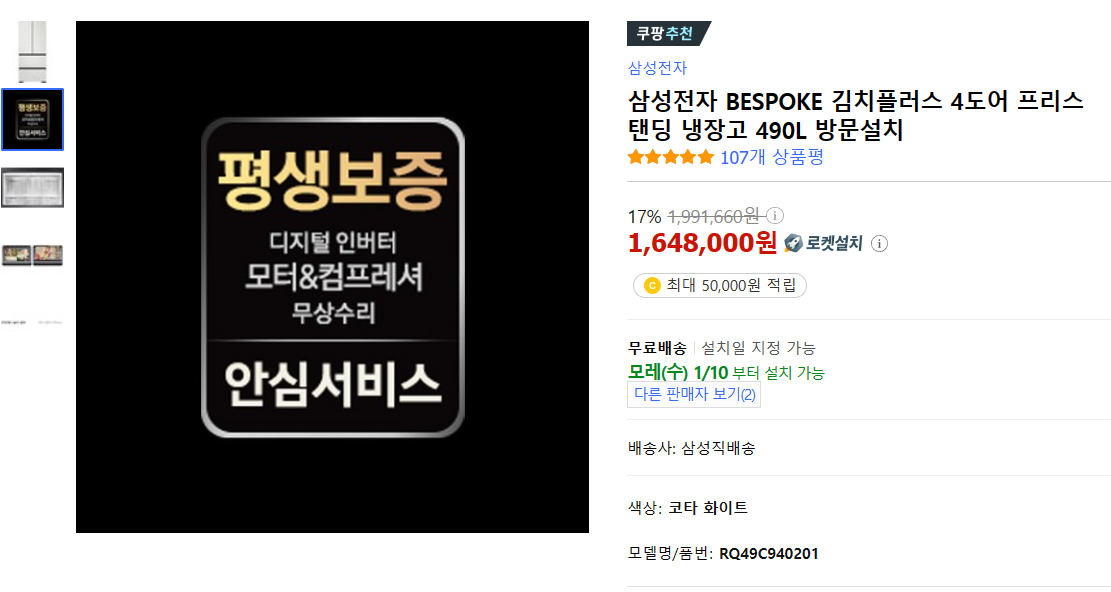This screenshot has height=592, width=1111.
Task: Select the 평생보증 warranty thumbnail
Action: (33, 119)
